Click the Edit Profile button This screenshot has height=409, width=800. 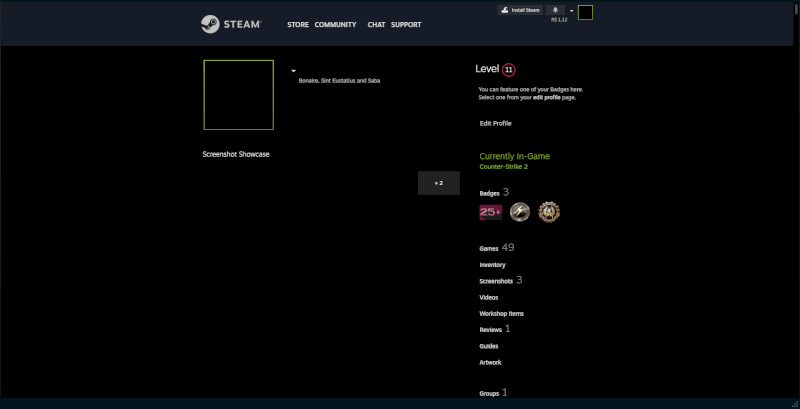(x=495, y=123)
